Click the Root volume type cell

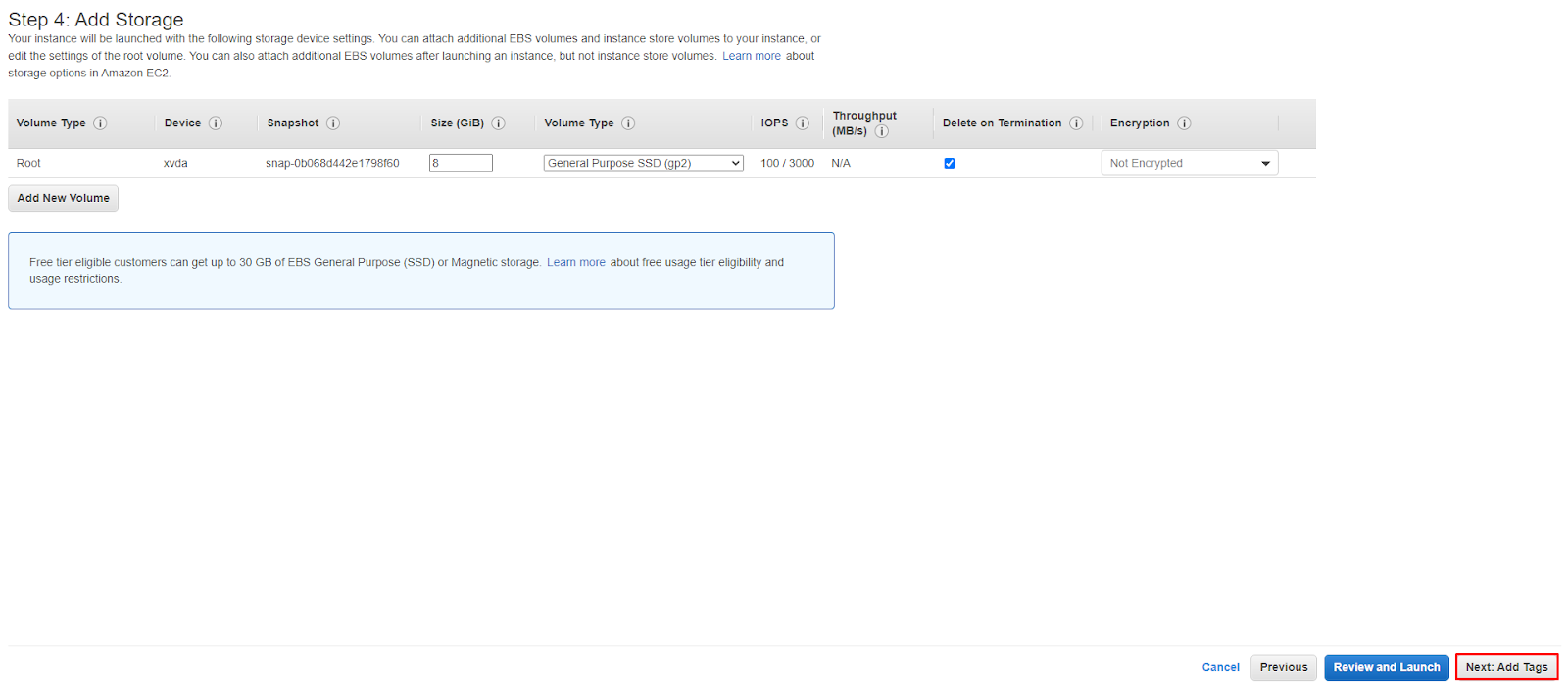[x=28, y=163]
